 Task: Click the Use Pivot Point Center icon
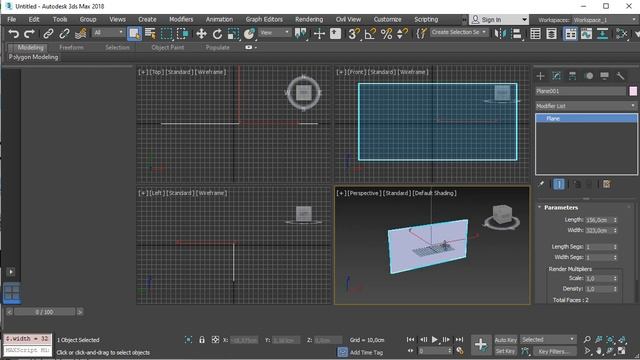tap(301, 33)
